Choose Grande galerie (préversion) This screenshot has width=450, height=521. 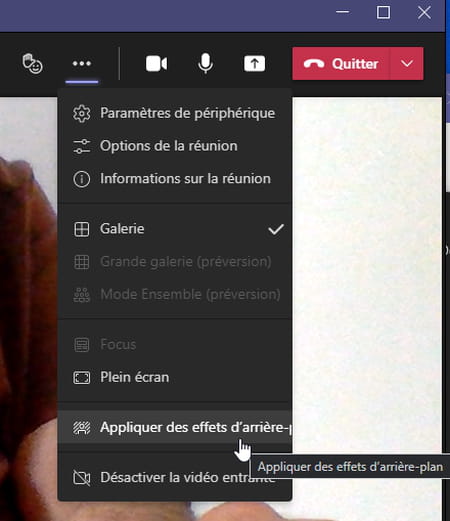(x=175, y=262)
